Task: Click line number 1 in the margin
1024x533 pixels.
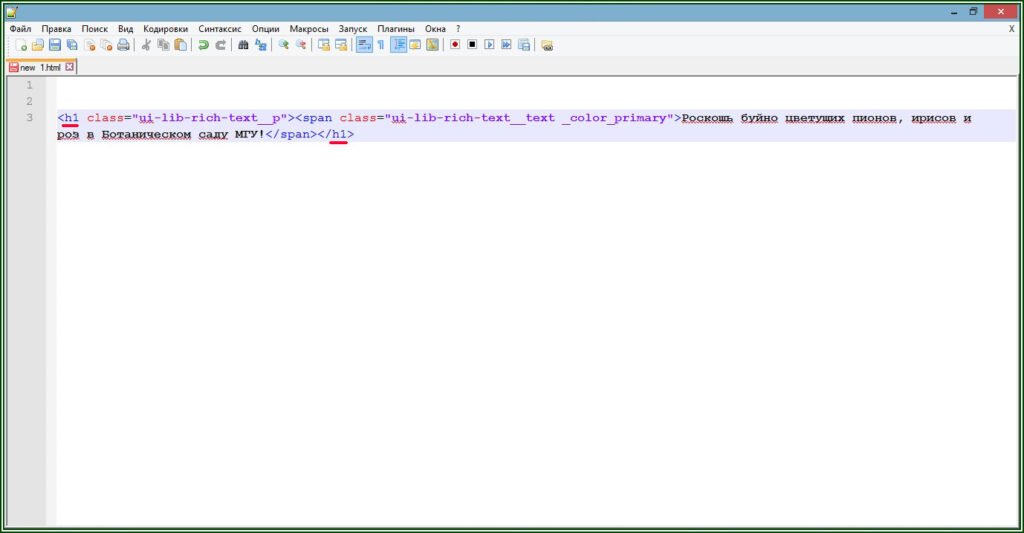Action: [x=29, y=85]
